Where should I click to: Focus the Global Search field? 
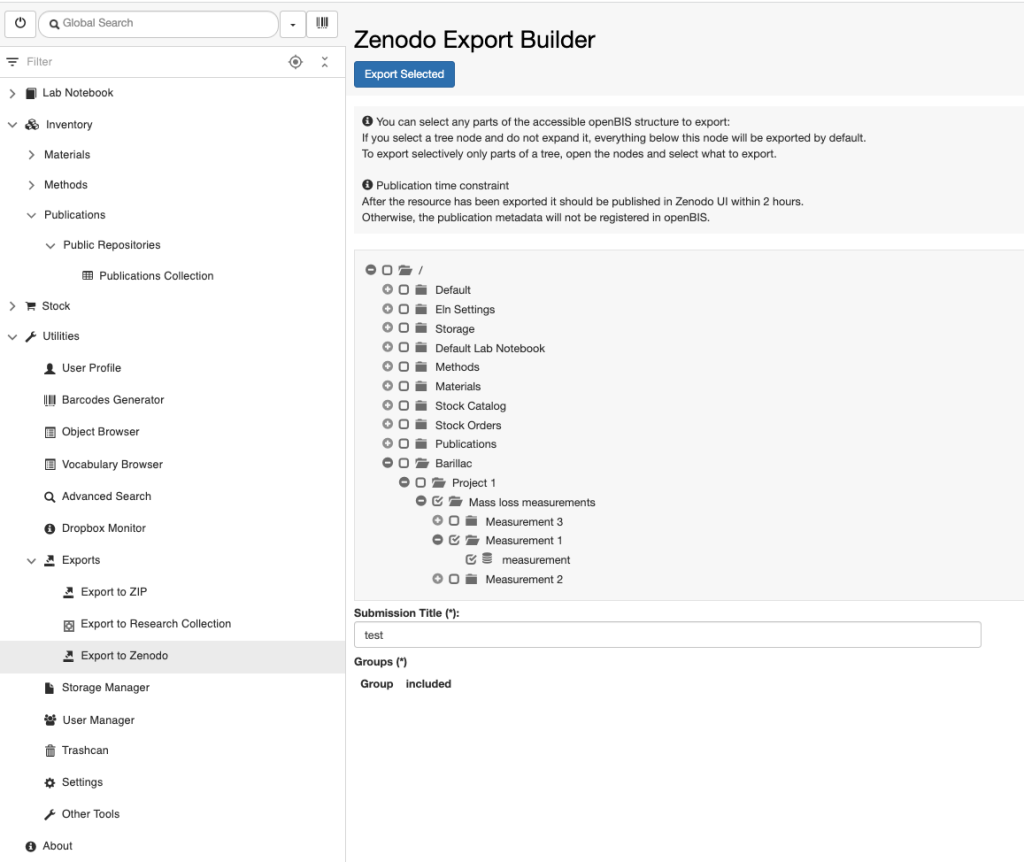159,24
